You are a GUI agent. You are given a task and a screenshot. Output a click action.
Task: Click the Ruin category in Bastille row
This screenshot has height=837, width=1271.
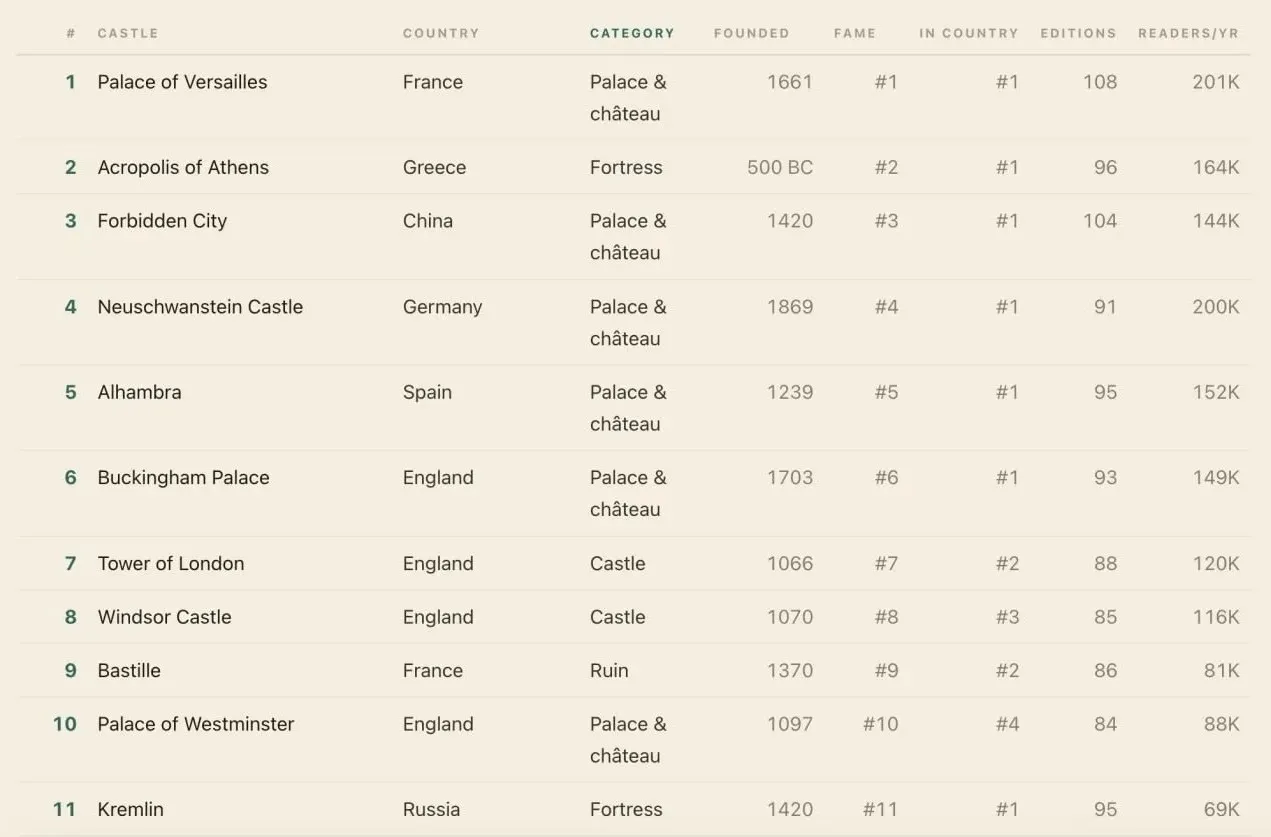[609, 670]
